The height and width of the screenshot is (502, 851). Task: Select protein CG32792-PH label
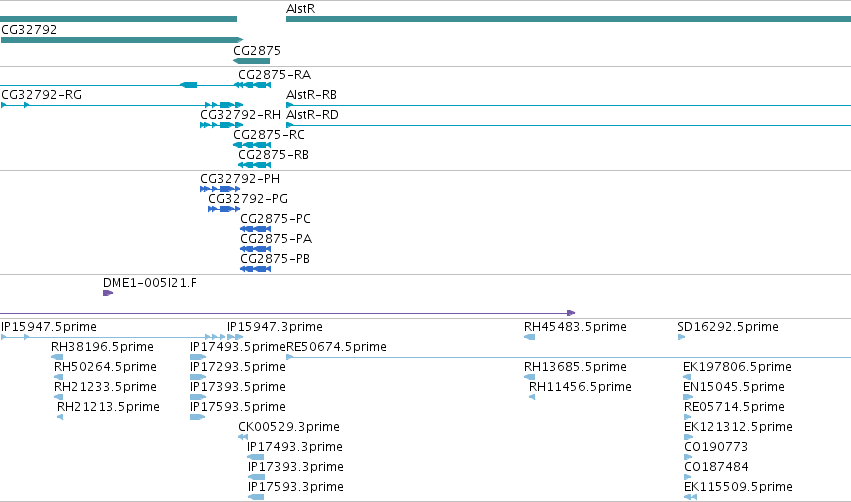[240, 179]
